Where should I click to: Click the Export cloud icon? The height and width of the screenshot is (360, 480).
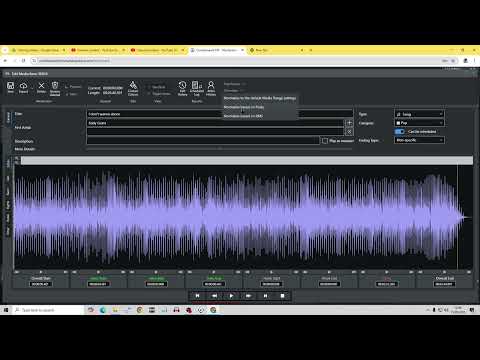coord(23,86)
